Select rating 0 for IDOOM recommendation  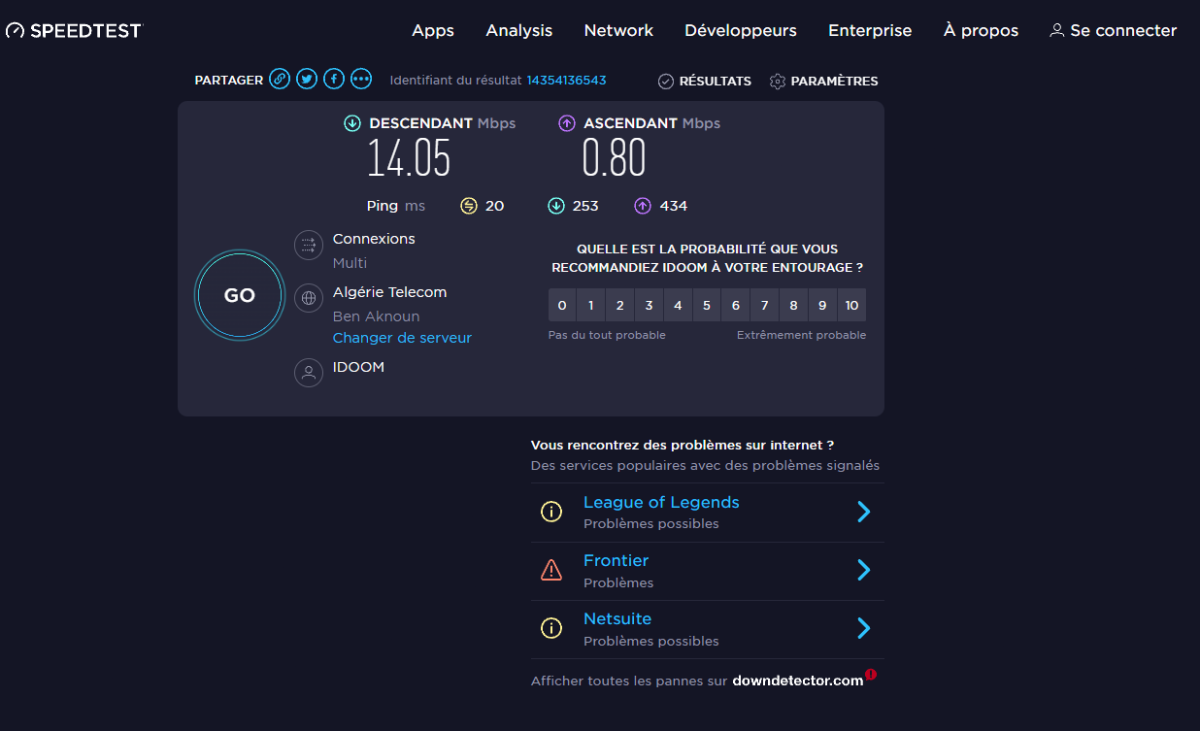pos(562,305)
